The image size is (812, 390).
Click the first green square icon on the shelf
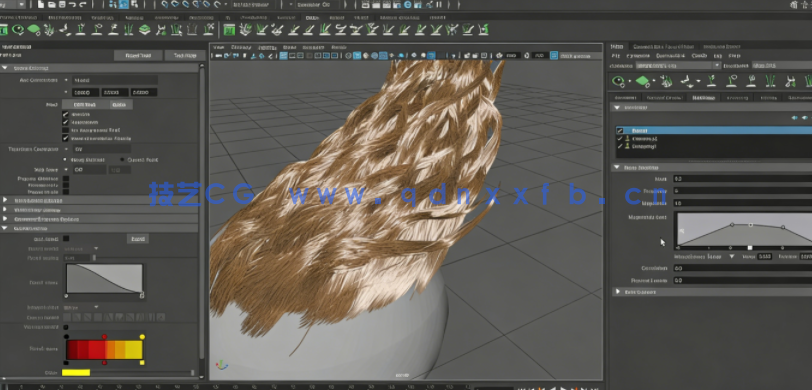[4, 30]
